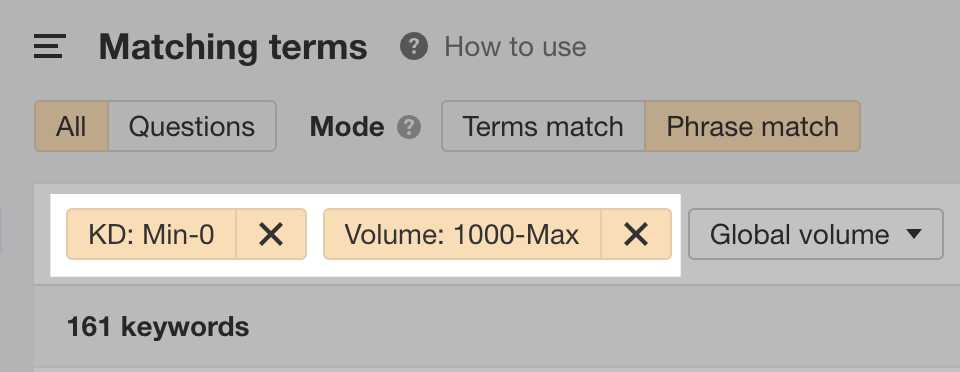Select Phrase match mode
Image resolution: width=960 pixels, height=372 pixels.
pyautogui.click(x=752, y=126)
